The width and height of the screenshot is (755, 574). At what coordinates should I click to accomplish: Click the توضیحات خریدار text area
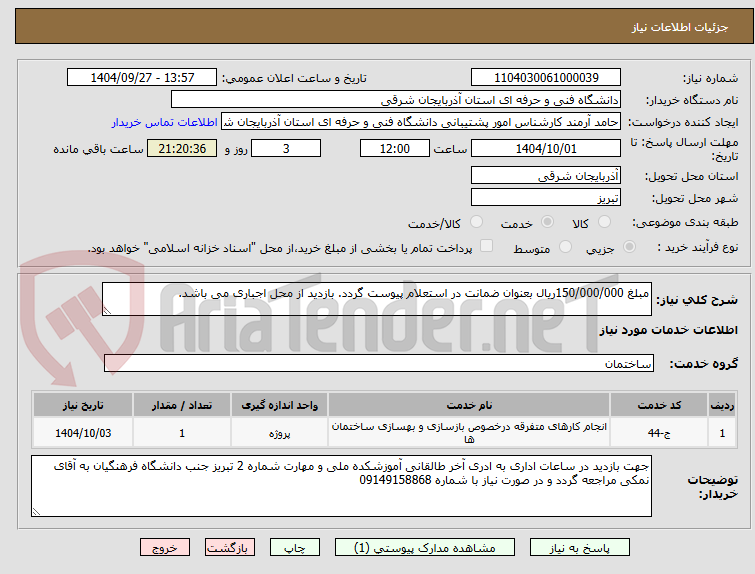[341, 486]
